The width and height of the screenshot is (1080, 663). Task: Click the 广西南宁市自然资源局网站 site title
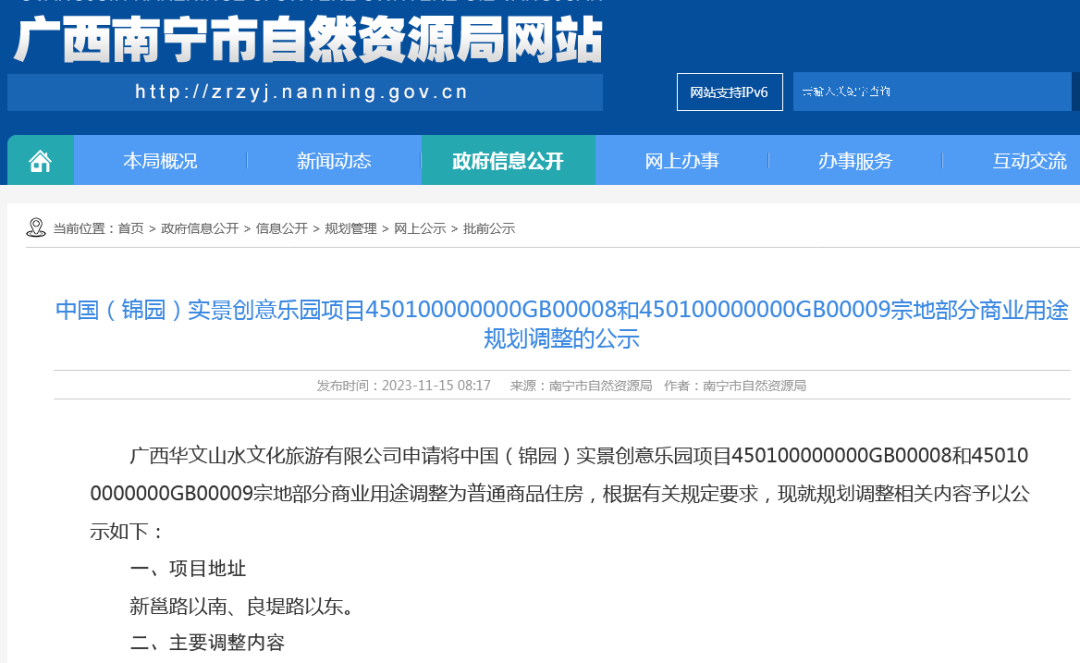308,42
